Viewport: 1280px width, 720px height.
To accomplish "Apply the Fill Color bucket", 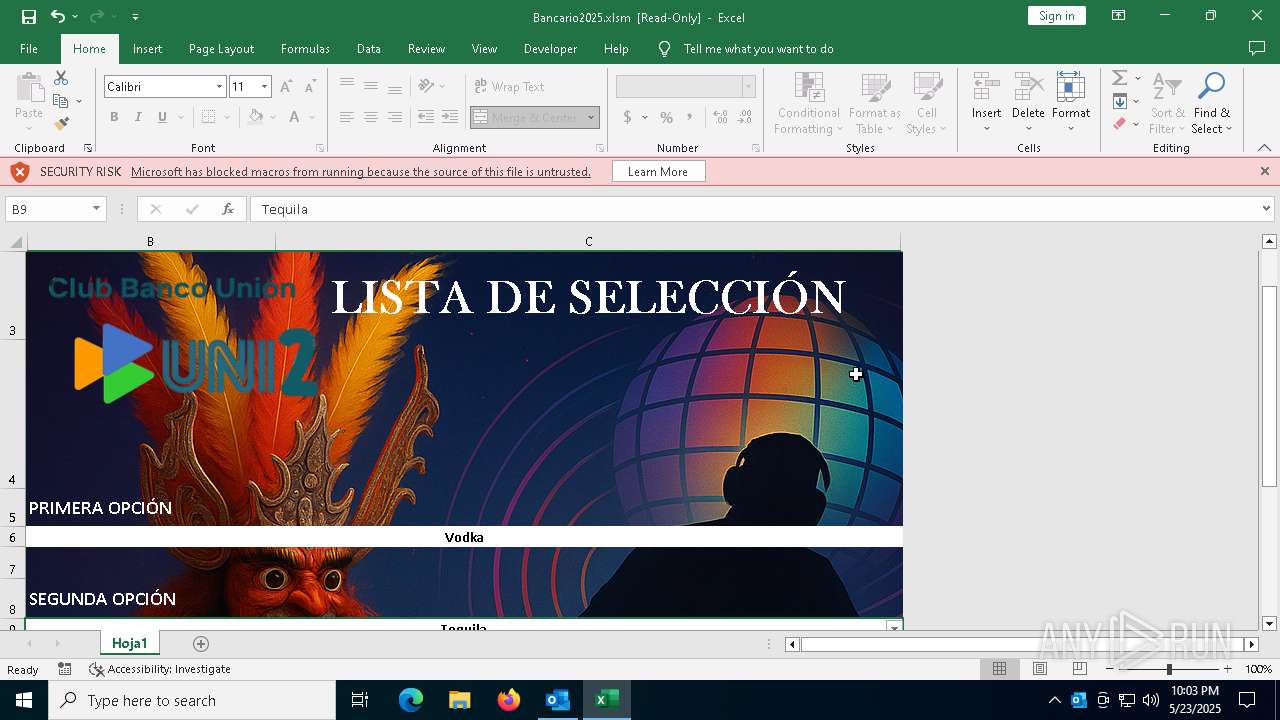I will (256, 117).
